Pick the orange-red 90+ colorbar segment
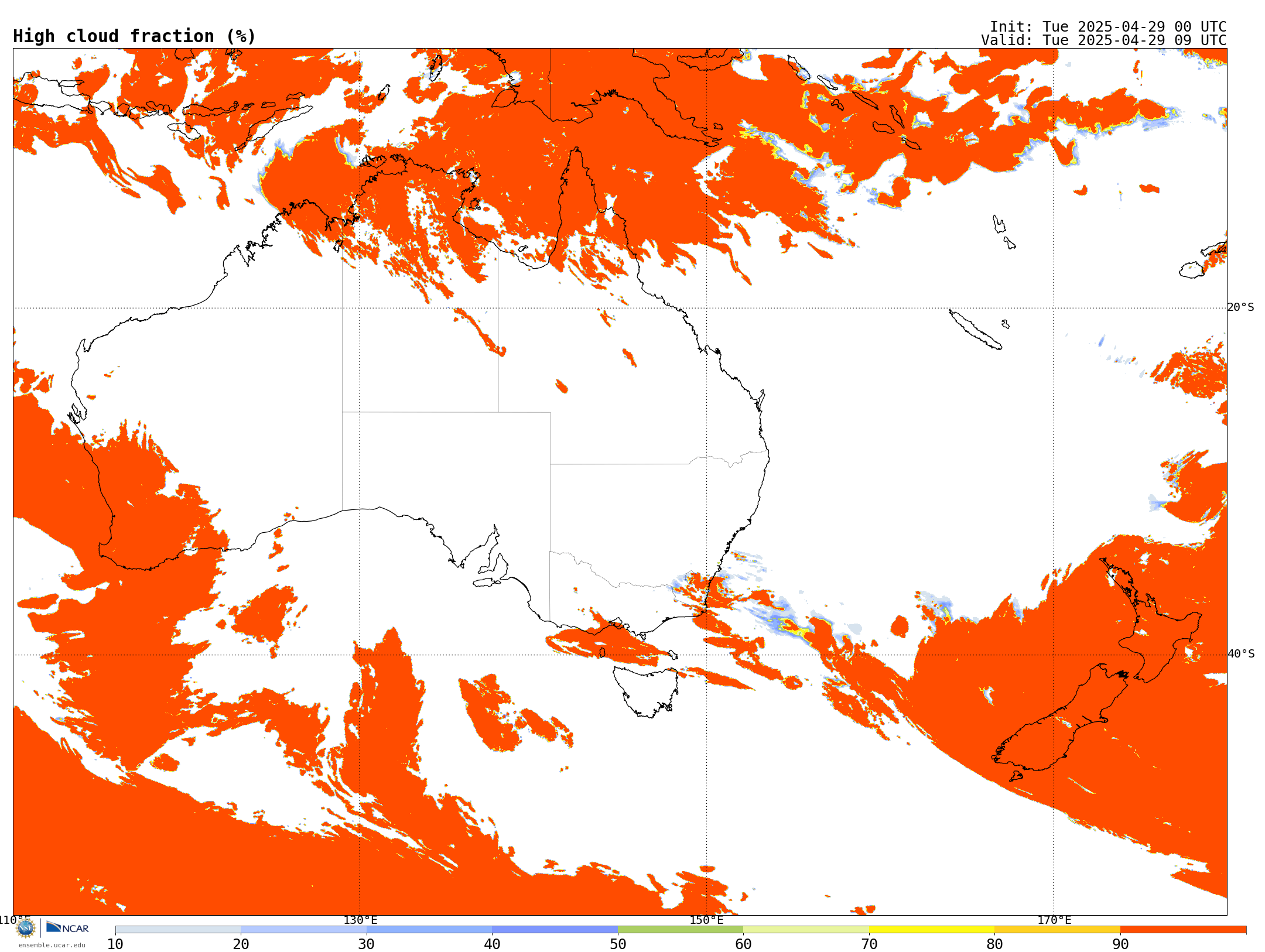This screenshot has height=952, width=1265. point(1183,930)
